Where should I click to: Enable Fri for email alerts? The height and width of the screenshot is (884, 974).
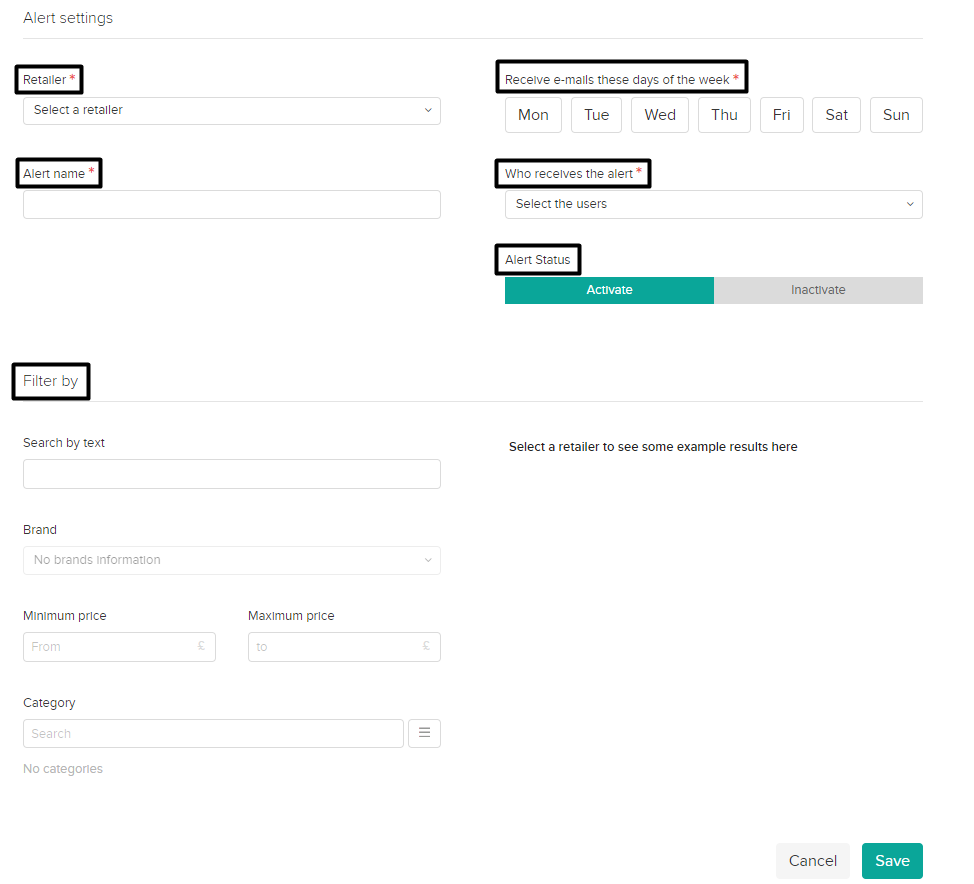point(781,115)
